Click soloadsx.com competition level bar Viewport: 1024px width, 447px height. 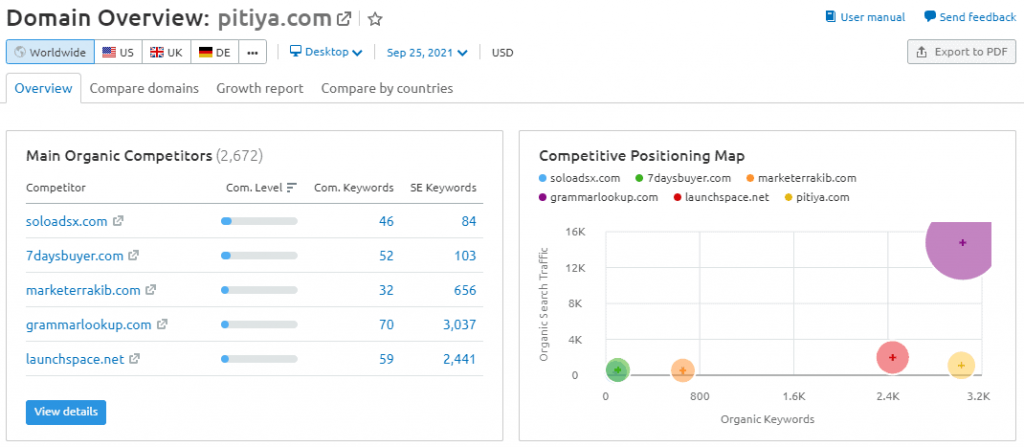pyautogui.click(x=259, y=222)
